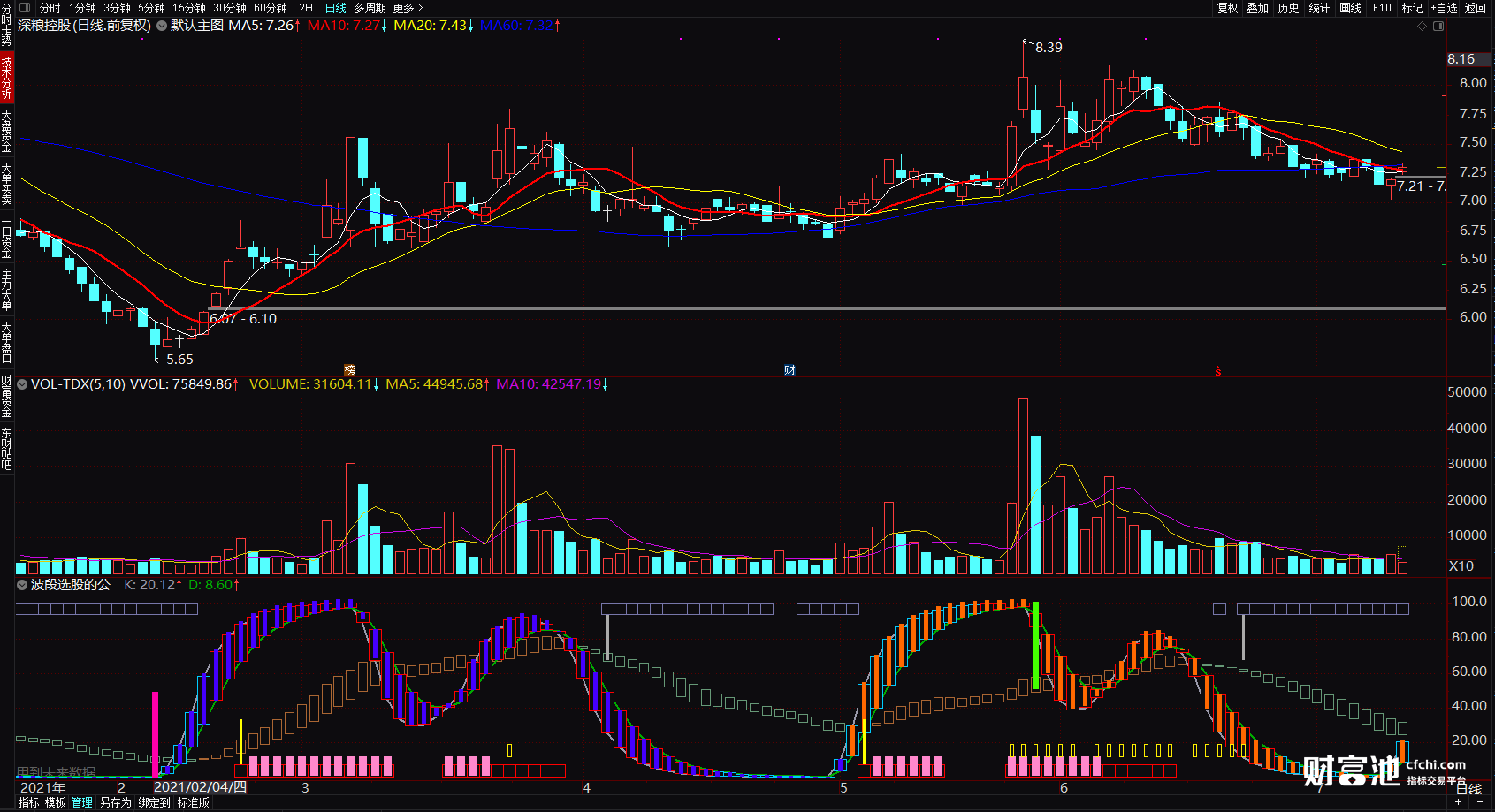Click the 5.65 low price label
The width and height of the screenshot is (1495, 812).
pyautogui.click(x=179, y=359)
